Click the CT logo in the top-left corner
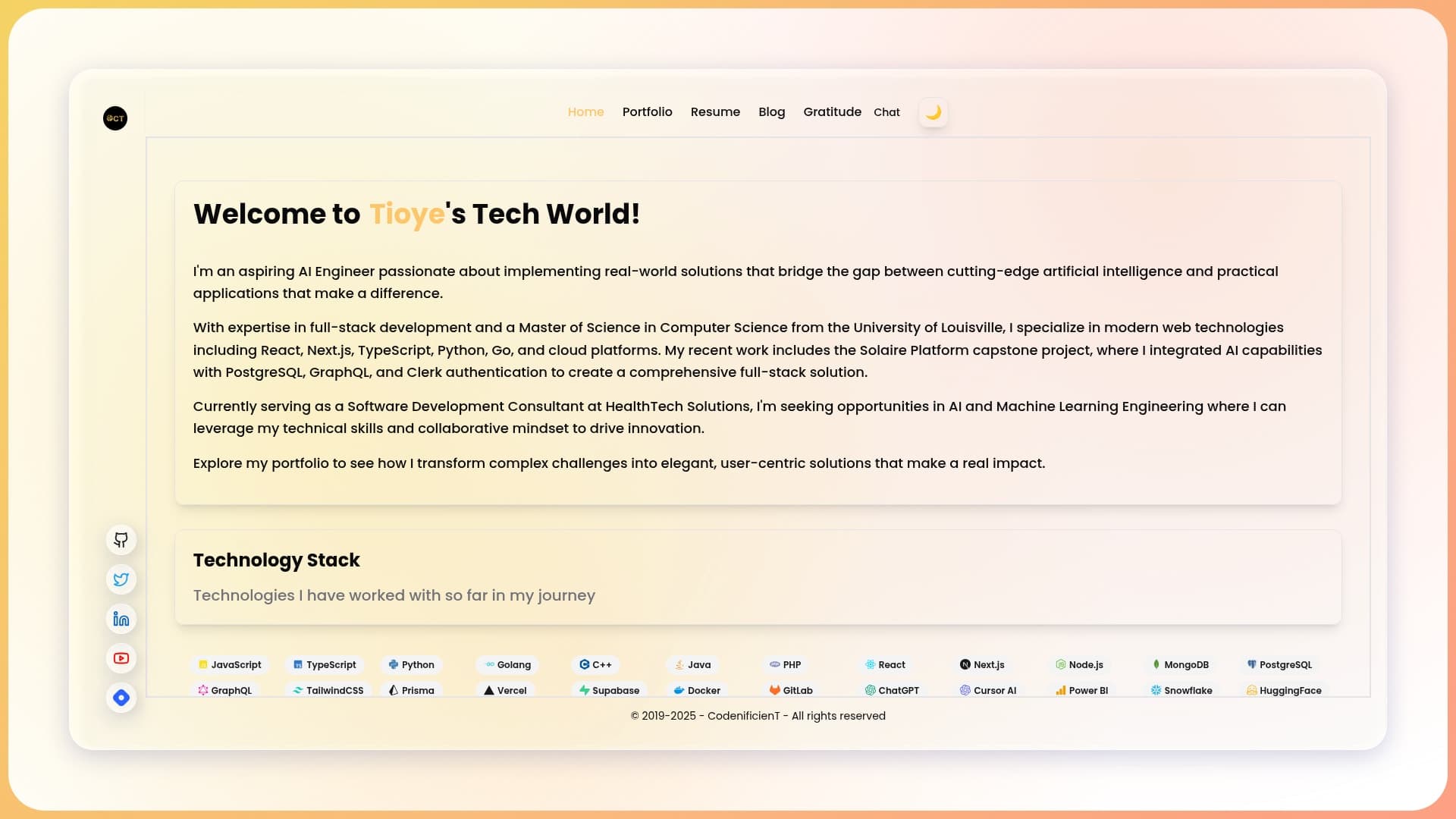The image size is (1456, 819). (115, 118)
